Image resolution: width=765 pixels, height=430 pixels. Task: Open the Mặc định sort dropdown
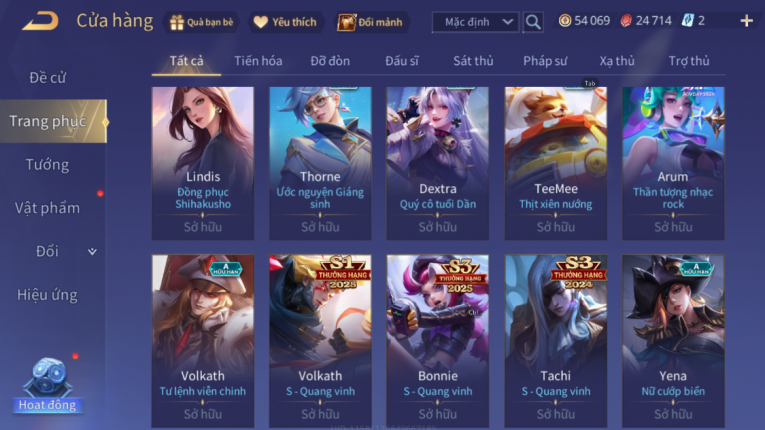(x=475, y=22)
